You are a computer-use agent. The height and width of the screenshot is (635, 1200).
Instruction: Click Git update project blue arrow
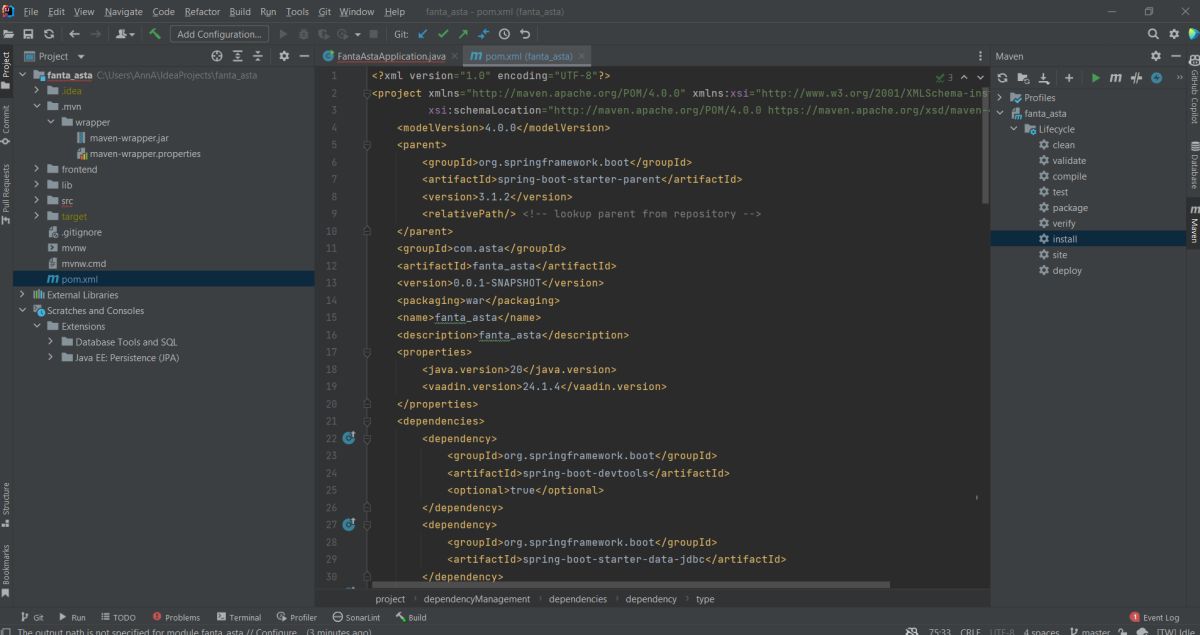(423, 34)
